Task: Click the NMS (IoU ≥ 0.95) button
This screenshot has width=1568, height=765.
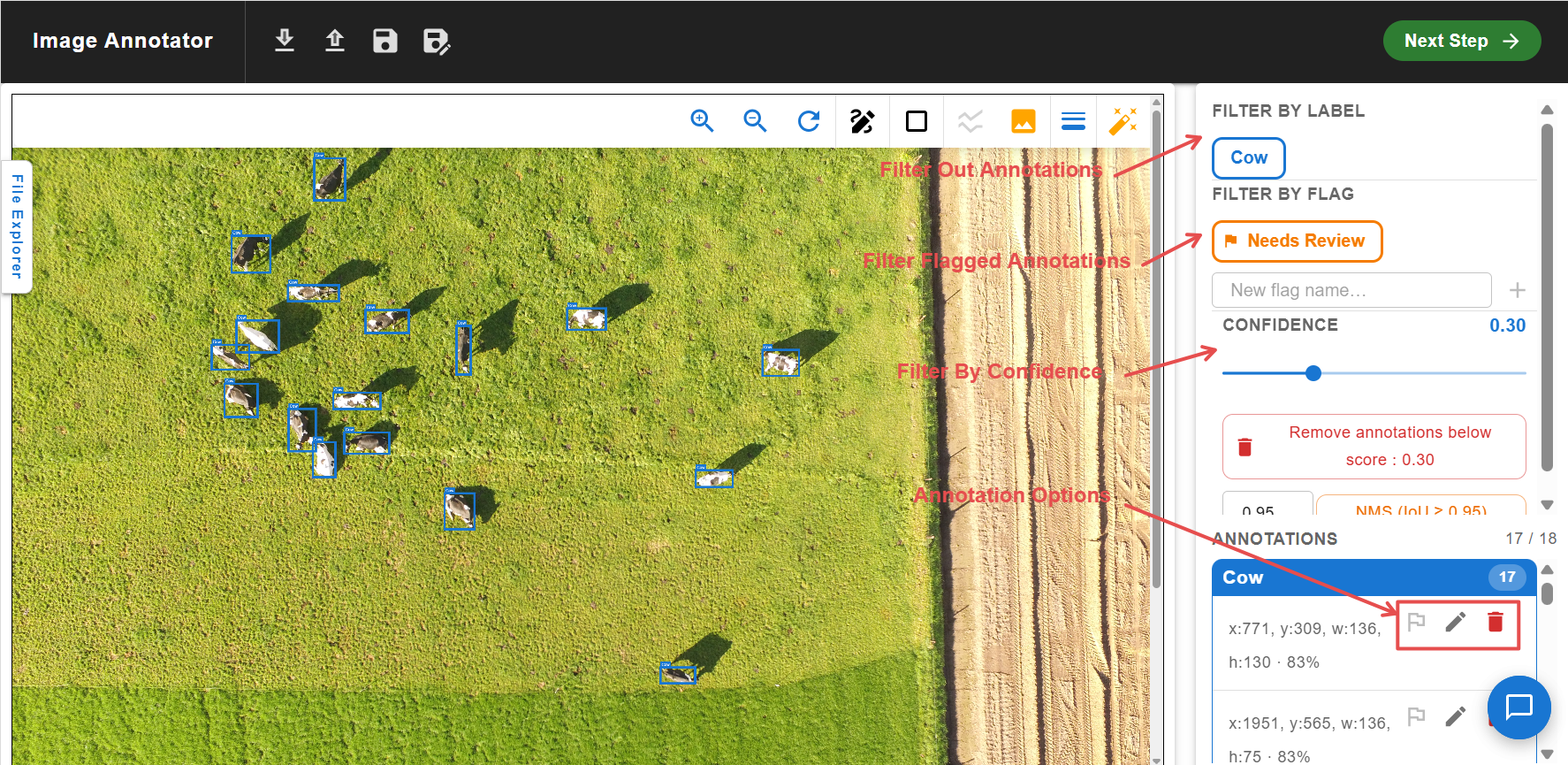Action: coord(1421,505)
